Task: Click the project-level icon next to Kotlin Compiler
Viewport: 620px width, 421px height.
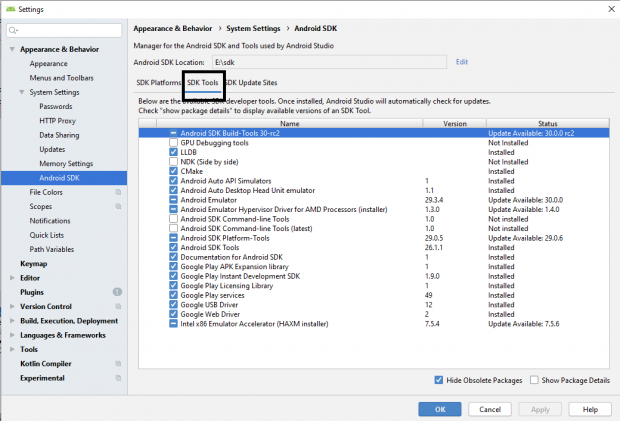Action: click(118, 364)
